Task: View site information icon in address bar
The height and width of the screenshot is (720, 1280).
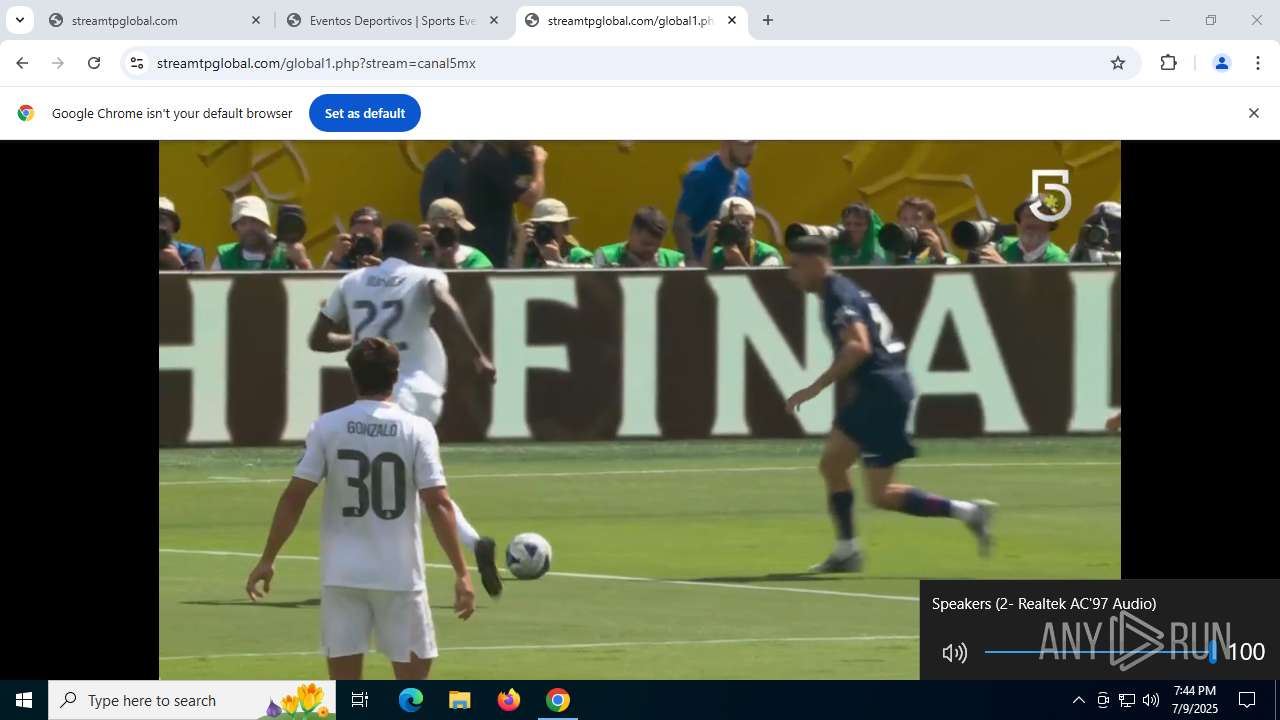Action: (x=137, y=63)
